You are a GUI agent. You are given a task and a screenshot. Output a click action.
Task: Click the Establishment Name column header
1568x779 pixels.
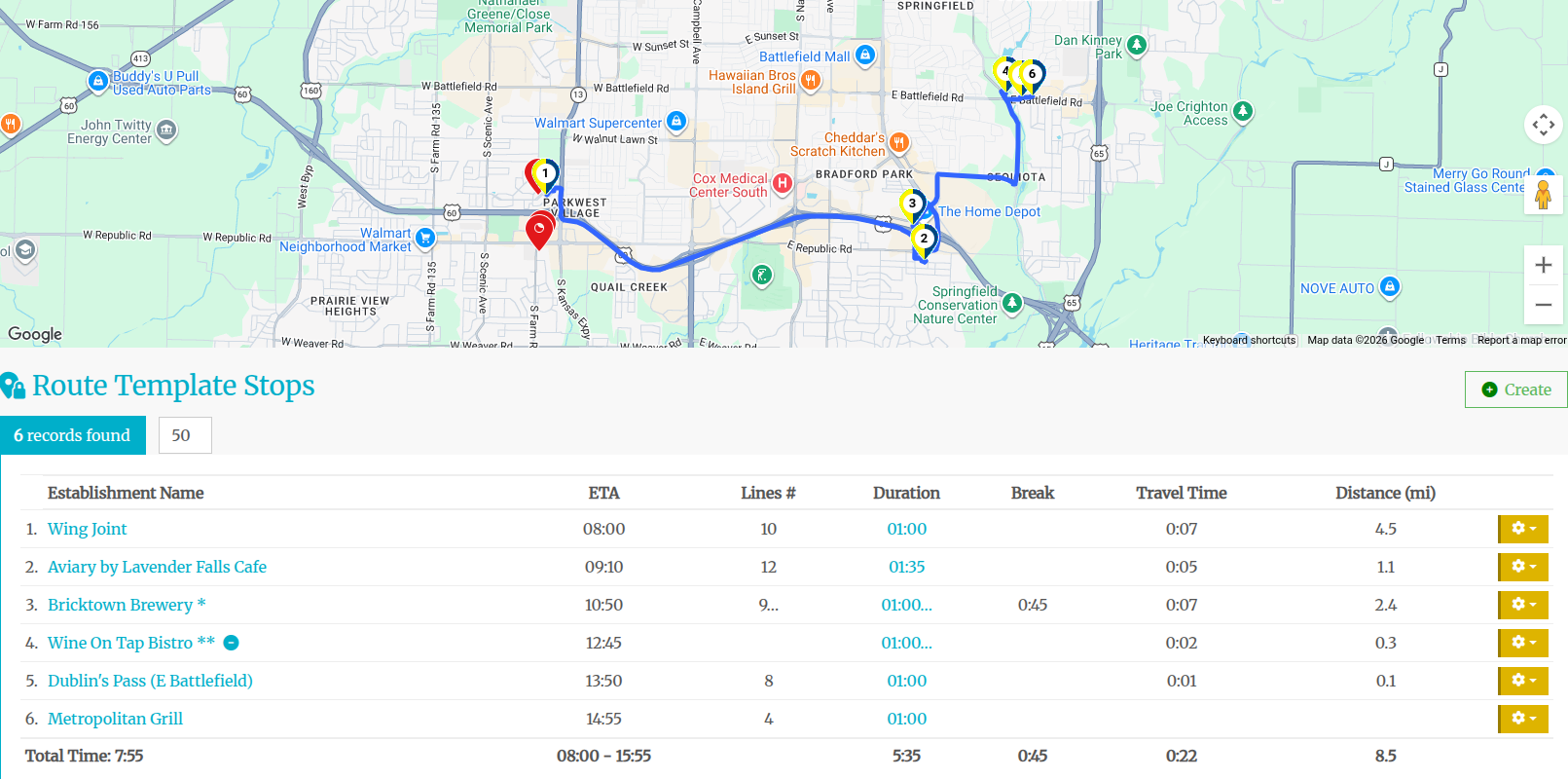(126, 493)
